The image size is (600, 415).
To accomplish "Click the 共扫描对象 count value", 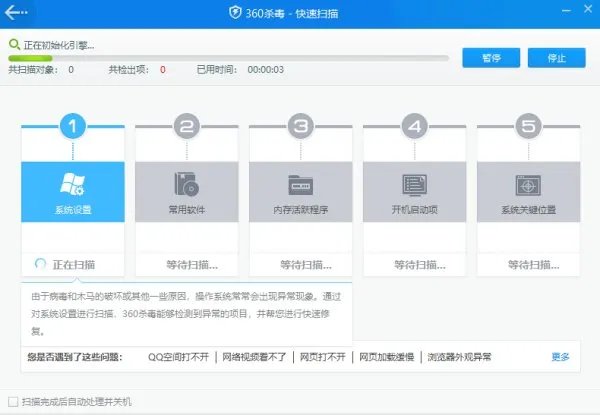I will tap(71, 70).
